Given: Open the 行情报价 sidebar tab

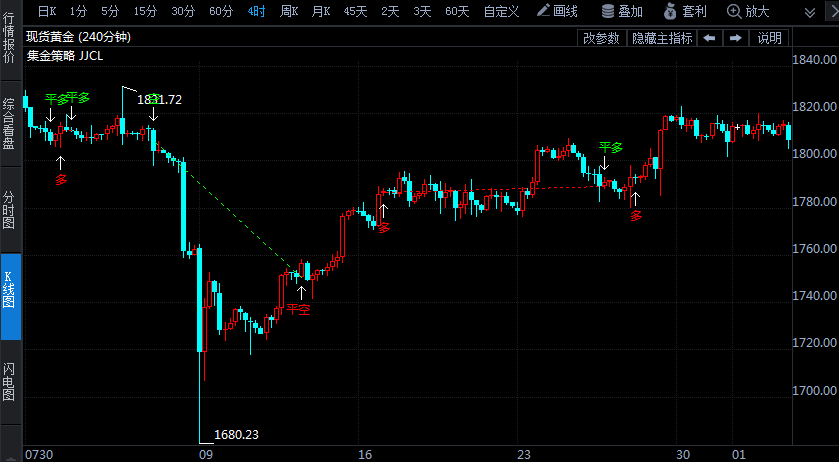Looking at the screenshot, I should pos(9,37).
